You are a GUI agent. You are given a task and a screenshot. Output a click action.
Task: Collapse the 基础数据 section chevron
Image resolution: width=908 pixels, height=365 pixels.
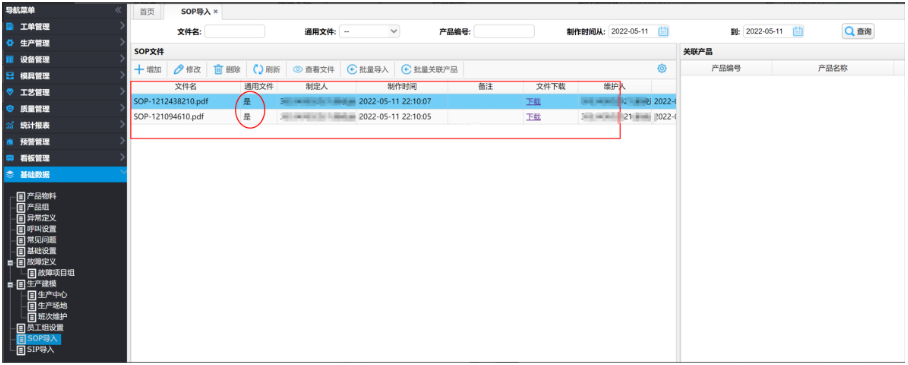[x=122, y=173]
